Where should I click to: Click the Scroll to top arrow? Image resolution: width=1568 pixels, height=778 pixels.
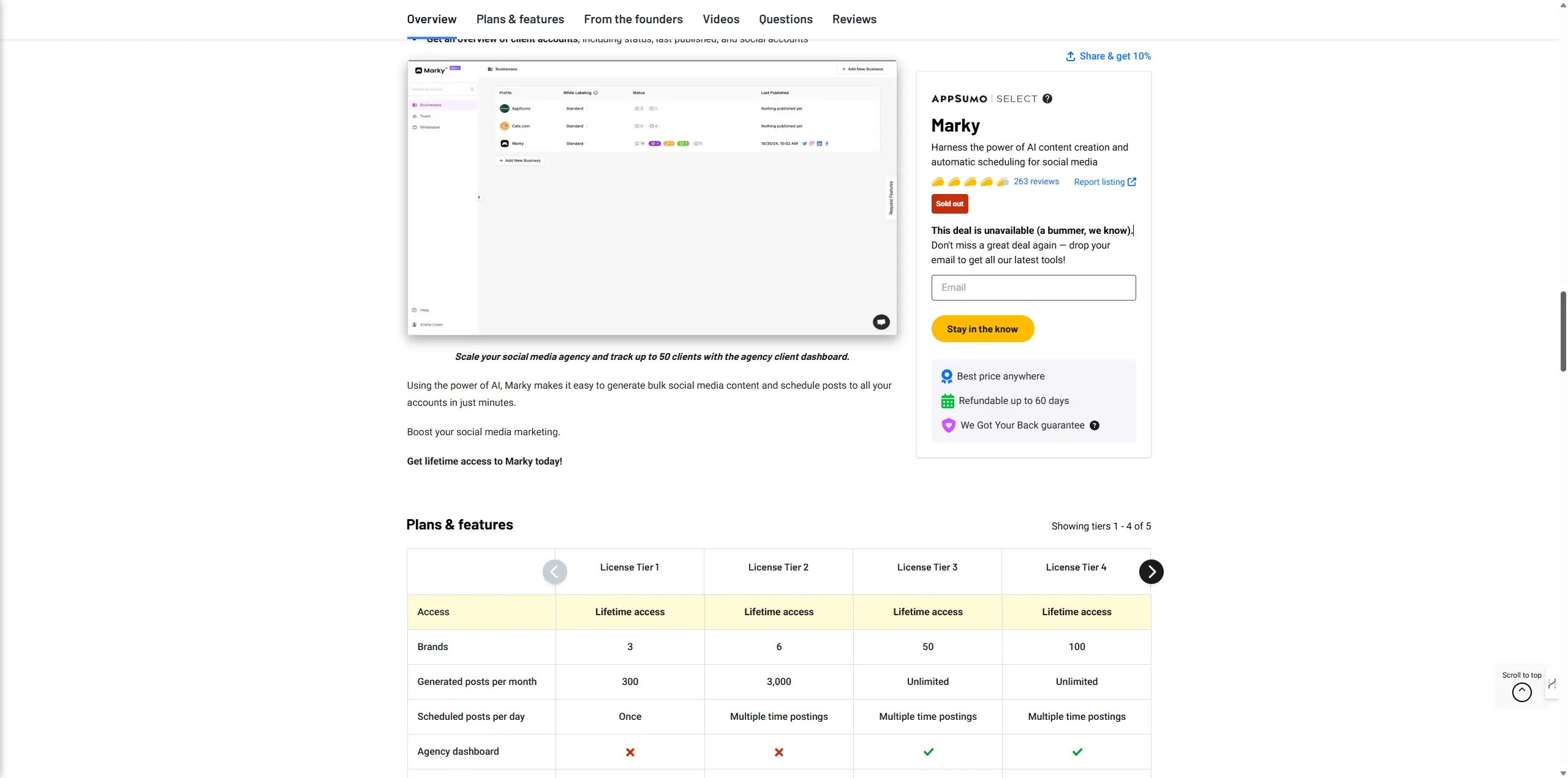tap(1521, 692)
